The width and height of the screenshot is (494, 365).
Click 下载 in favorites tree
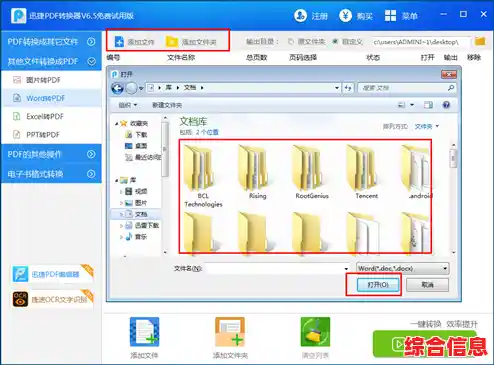pos(136,135)
